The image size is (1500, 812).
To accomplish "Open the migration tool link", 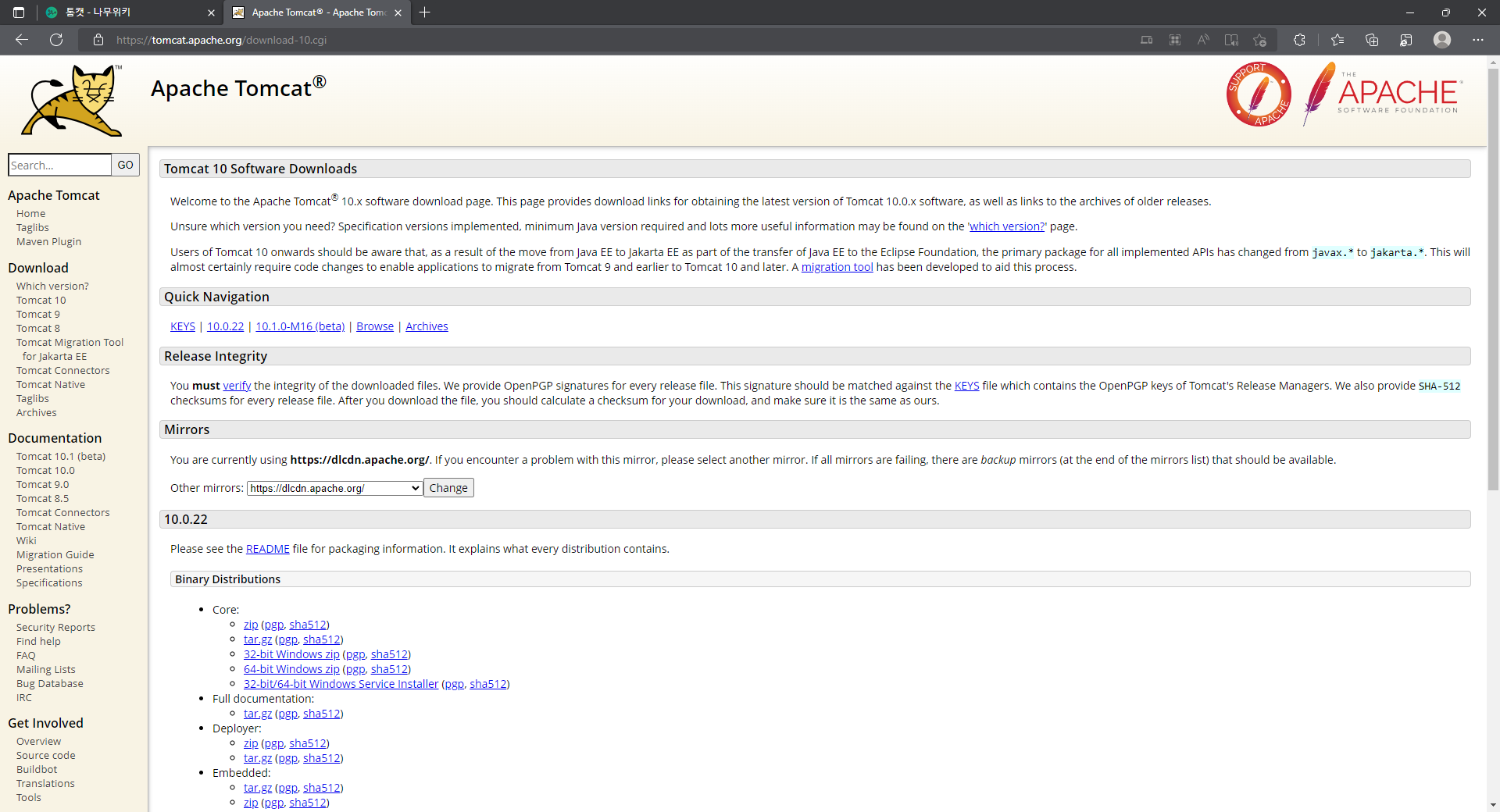I will click(x=837, y=267).
